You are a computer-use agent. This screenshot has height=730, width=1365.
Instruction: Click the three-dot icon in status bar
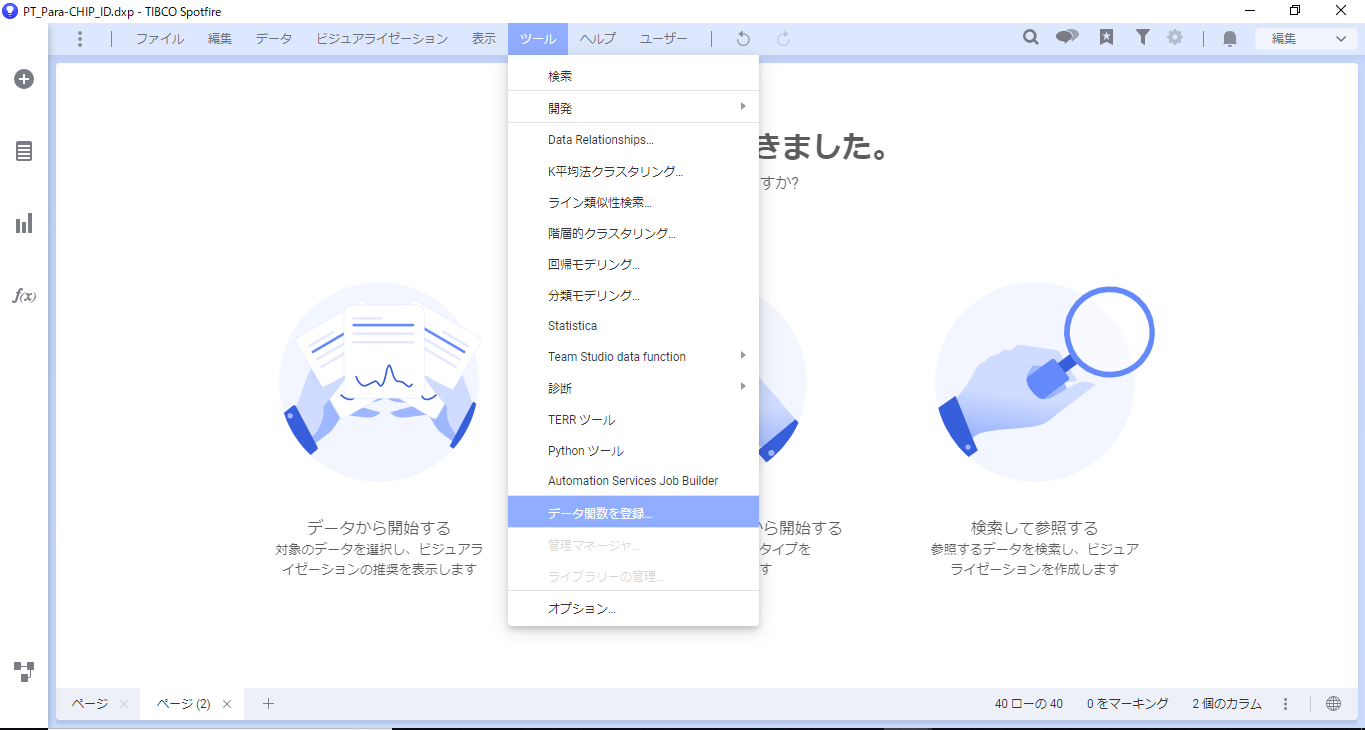coord(1286,704)
